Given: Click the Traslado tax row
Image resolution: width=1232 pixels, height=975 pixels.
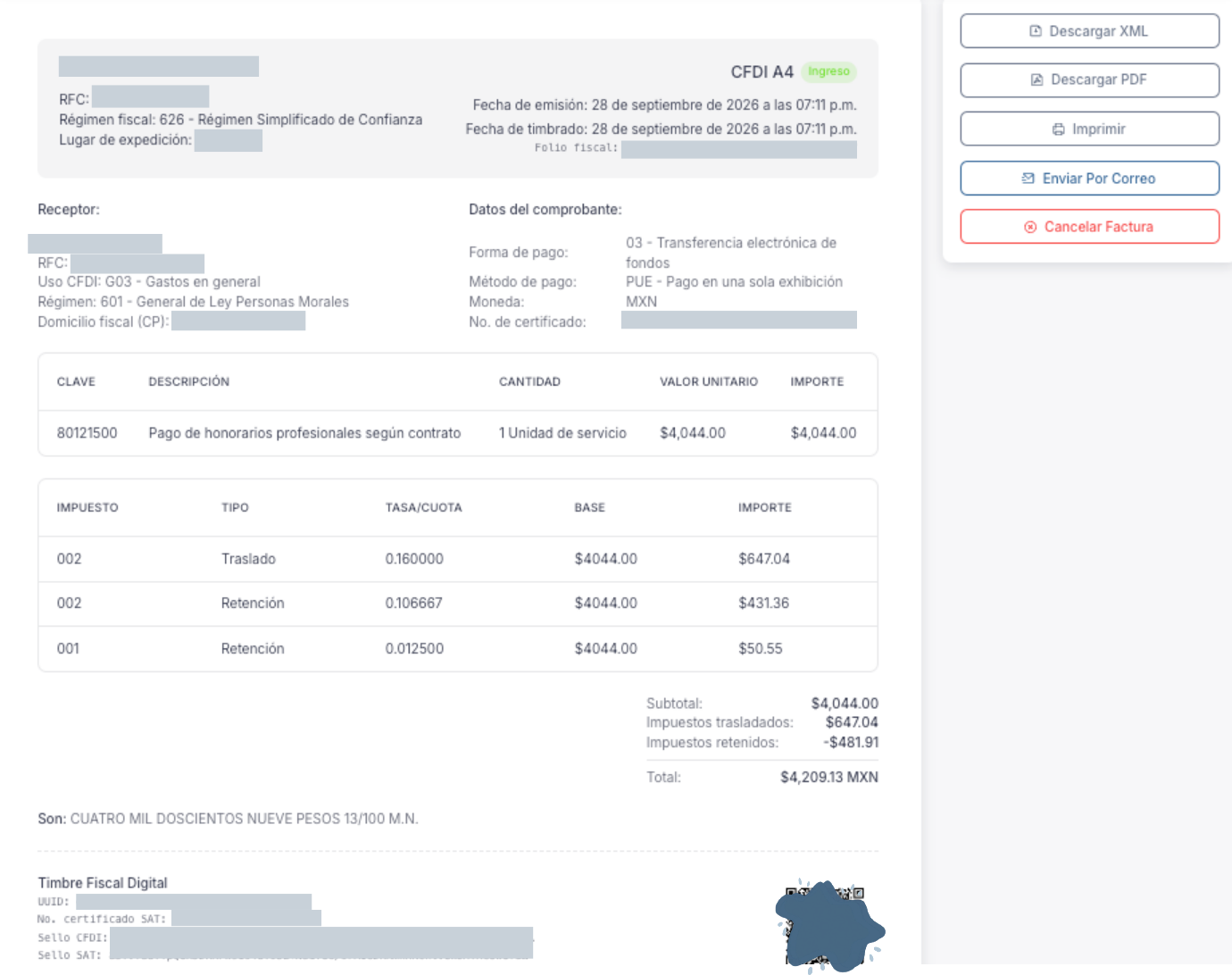Looking at the screenshot, I should [x=458, y=559].
